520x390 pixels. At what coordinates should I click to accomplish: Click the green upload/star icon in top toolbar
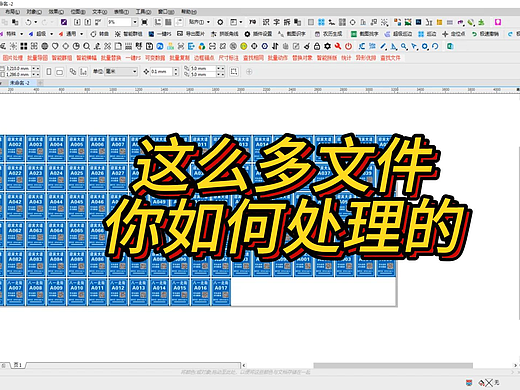coord(481,22)
